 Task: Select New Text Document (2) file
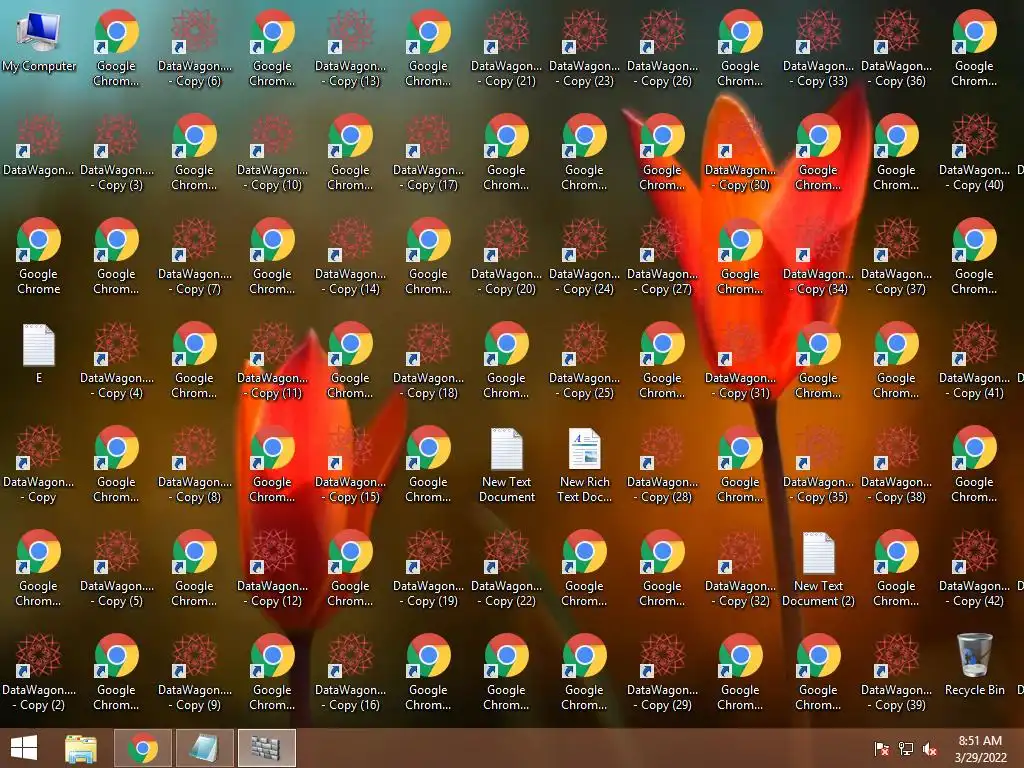pos(818,568)
